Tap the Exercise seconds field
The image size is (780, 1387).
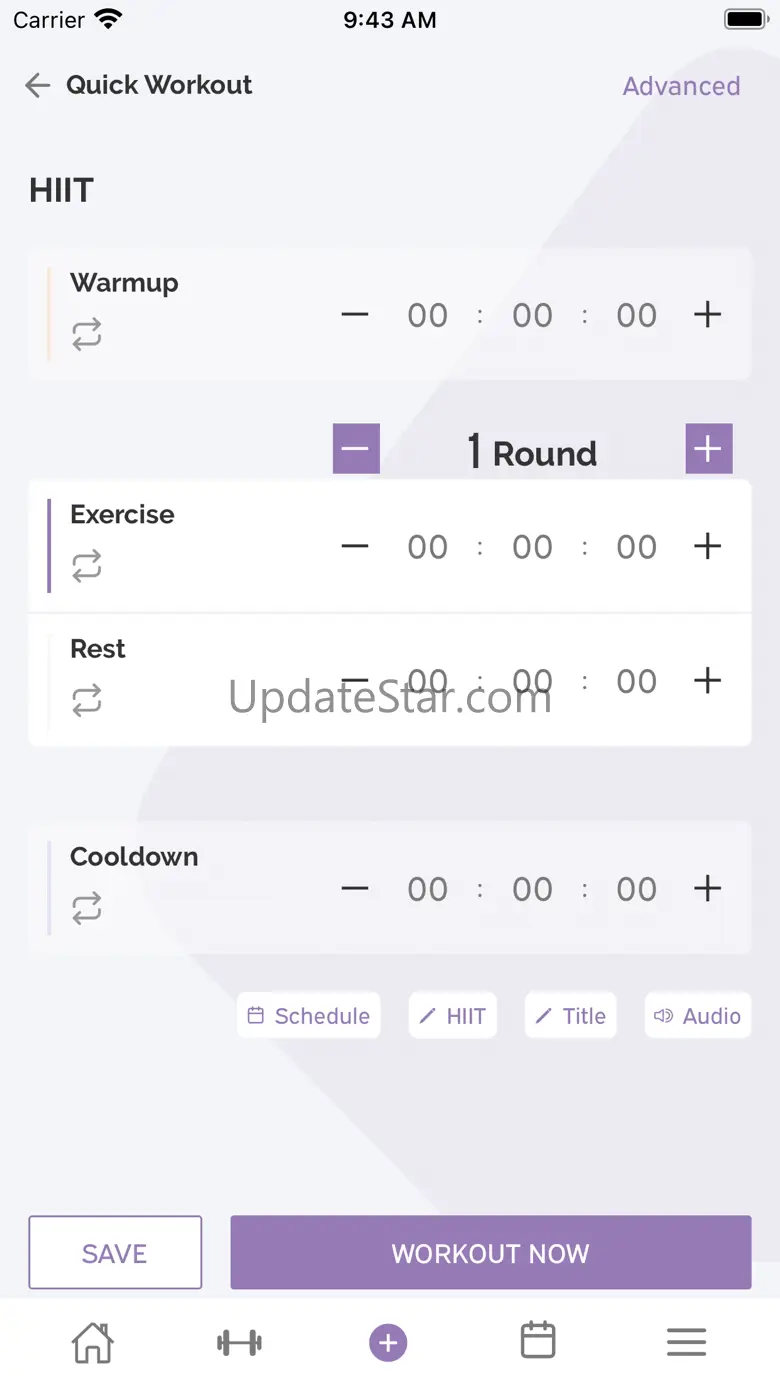pos(636,547)
